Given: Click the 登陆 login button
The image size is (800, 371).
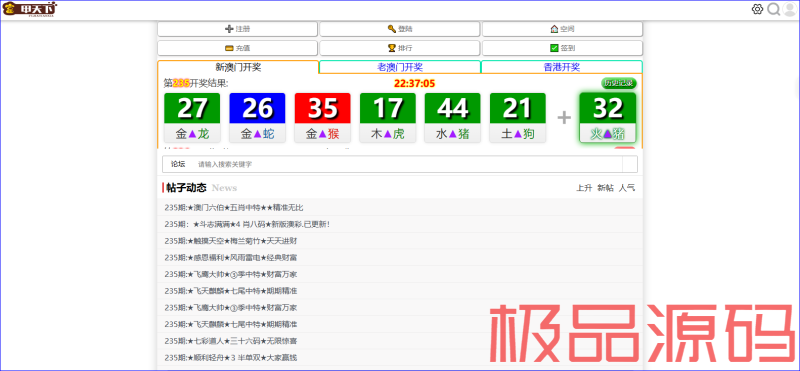Looking at the screenshot, I should (399, 29).
